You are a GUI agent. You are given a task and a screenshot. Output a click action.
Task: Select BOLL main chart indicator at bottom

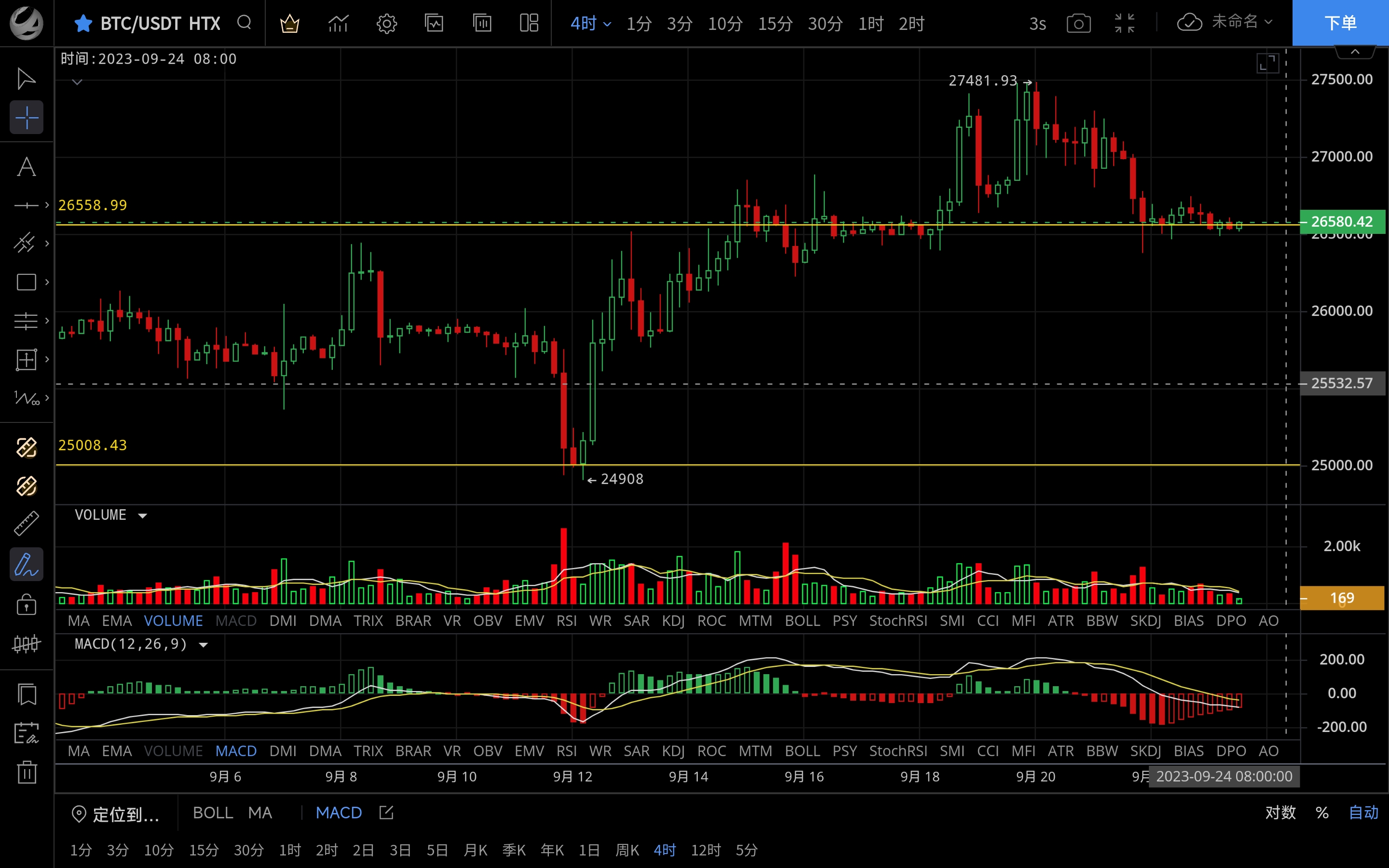[213, 813]
